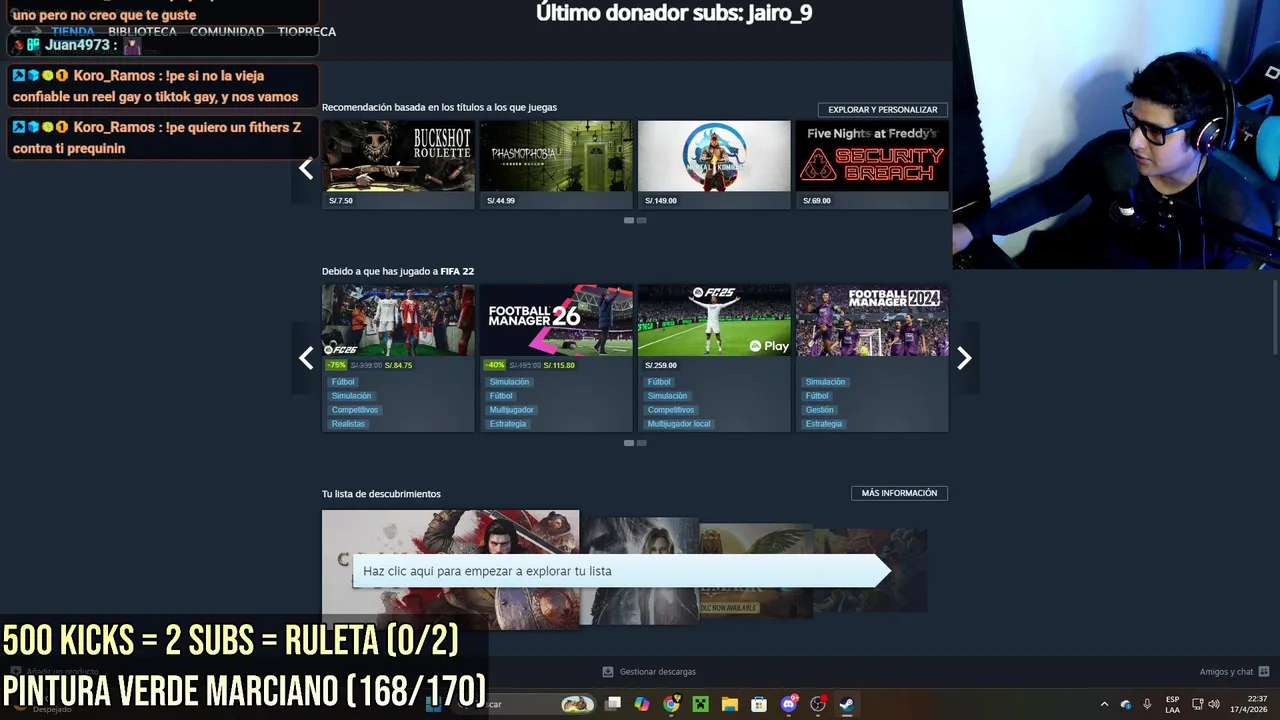Viewport: 1280px width, 720px height.
Task: Click S/.115.80 price of Football Manager 26
Action: [559, 365]
